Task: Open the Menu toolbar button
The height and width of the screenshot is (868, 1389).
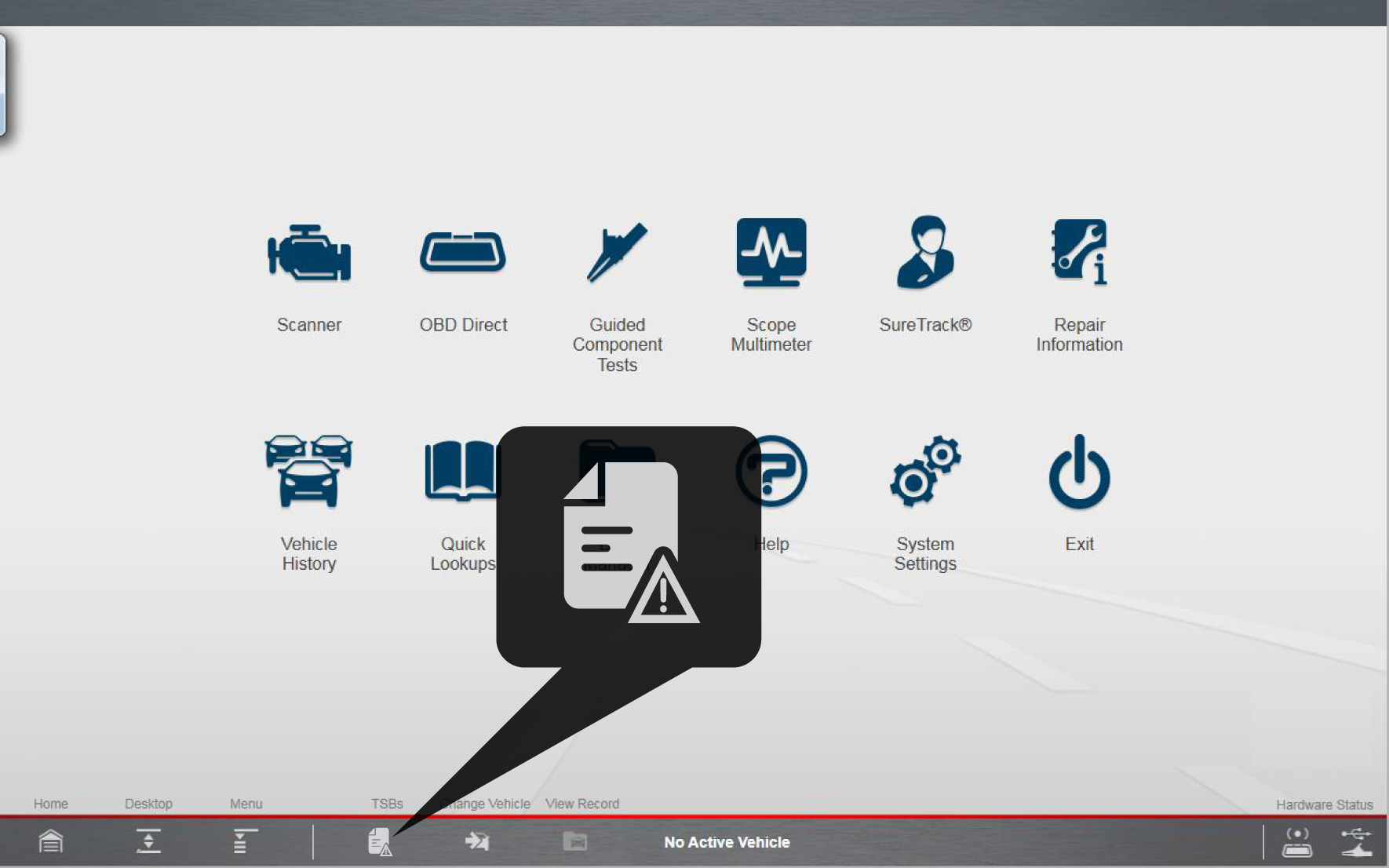Action: pos(245,841)
